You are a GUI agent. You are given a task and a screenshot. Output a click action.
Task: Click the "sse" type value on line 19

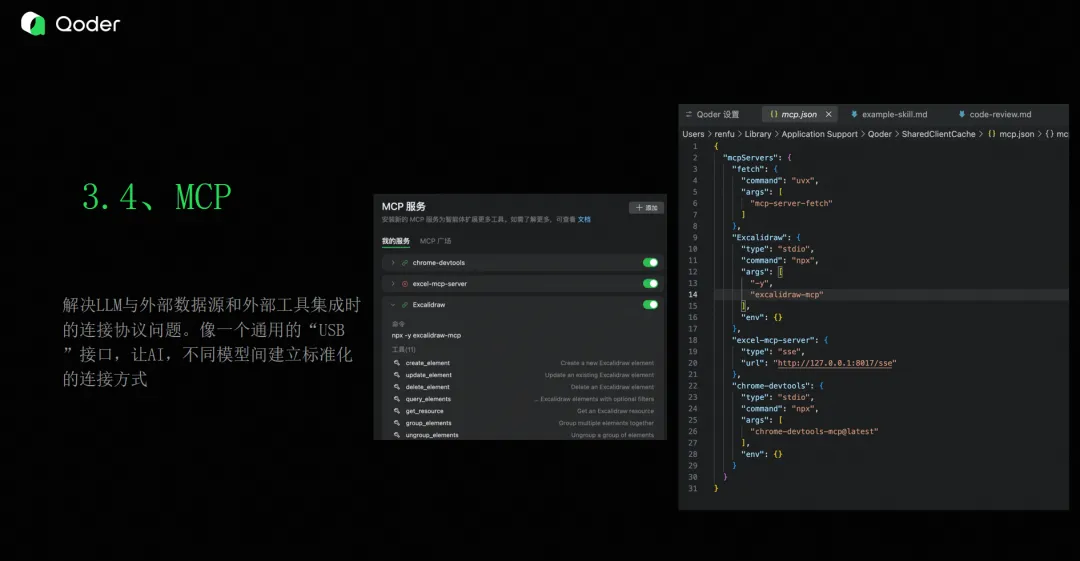[x=791, y=351]
